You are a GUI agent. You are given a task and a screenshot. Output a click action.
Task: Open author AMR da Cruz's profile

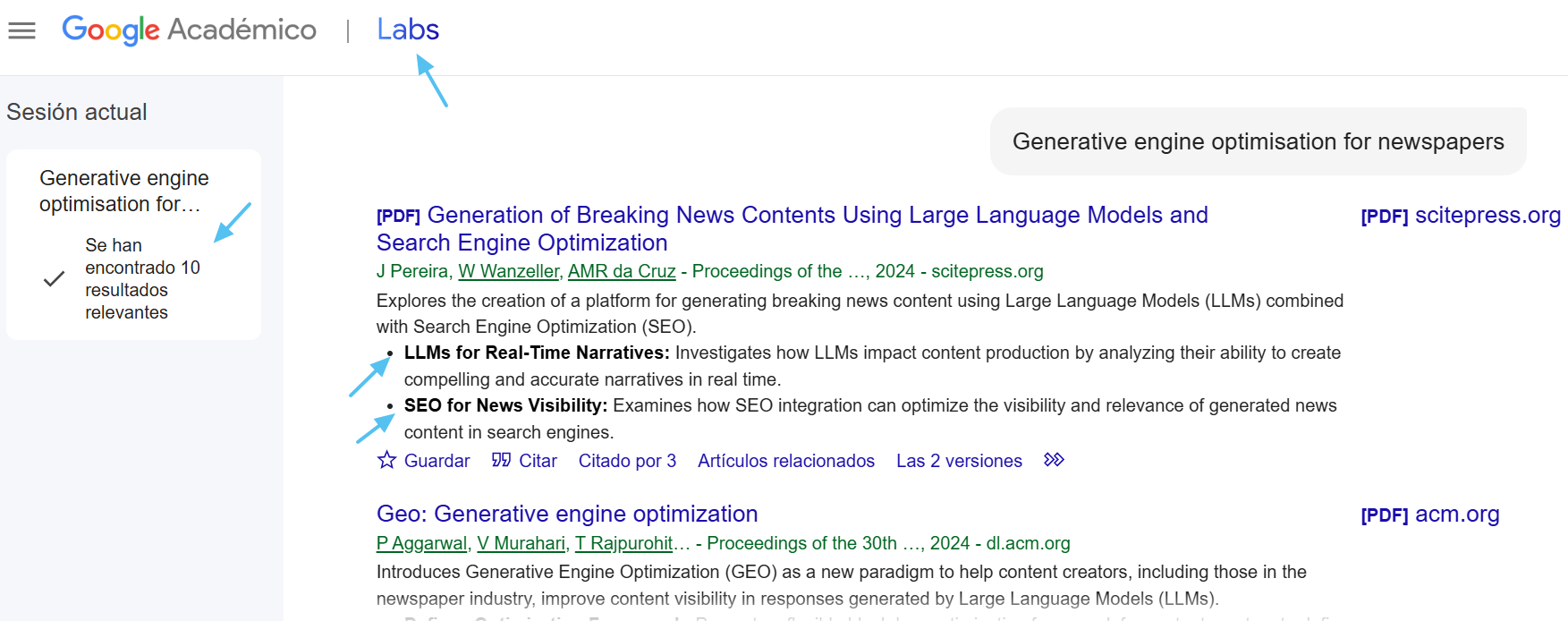[x=622, y=271]
